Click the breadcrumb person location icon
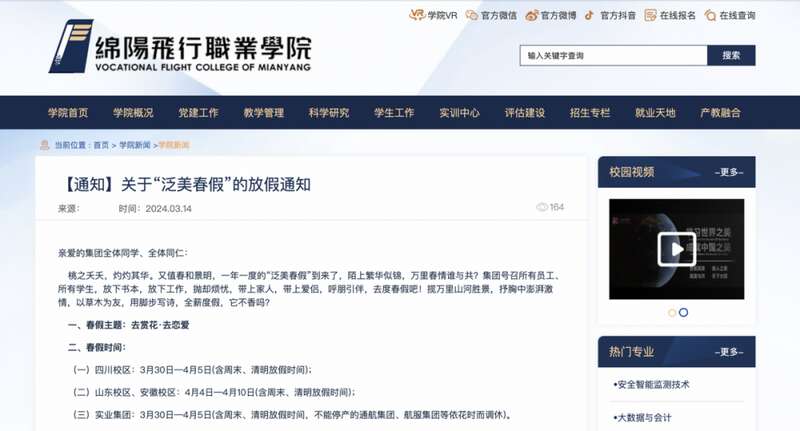Screen dimensions: 800x431 tap(45, 145)
